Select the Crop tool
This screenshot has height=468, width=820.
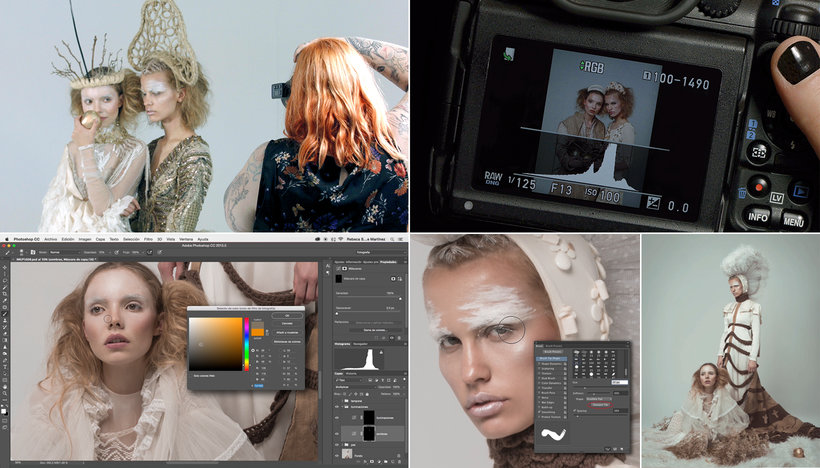[x=5, y=294]
